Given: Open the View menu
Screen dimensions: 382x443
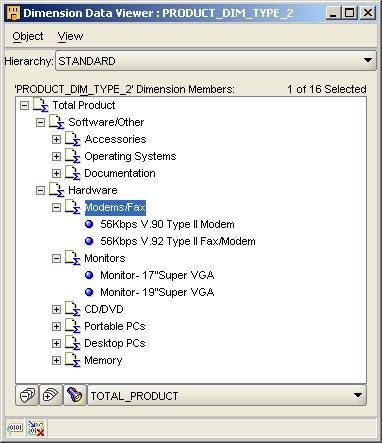Looking at the screenshot, I should (x=70, y=36).
